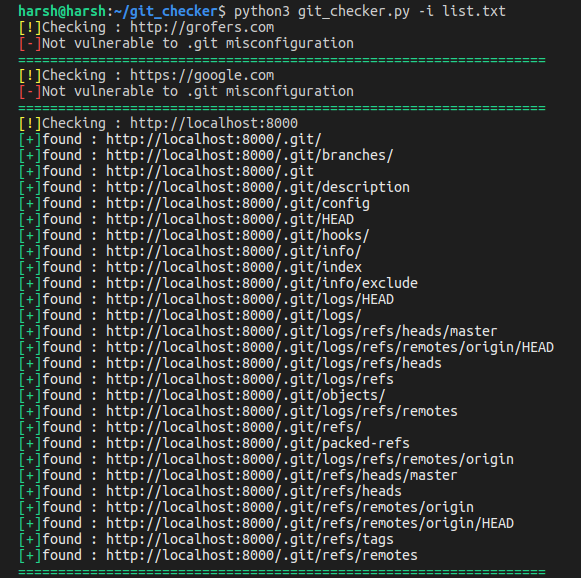Click the first 'Not vulnerable' result line
Viewport: 581px width, 578px height.
click(x=186, y=44)
